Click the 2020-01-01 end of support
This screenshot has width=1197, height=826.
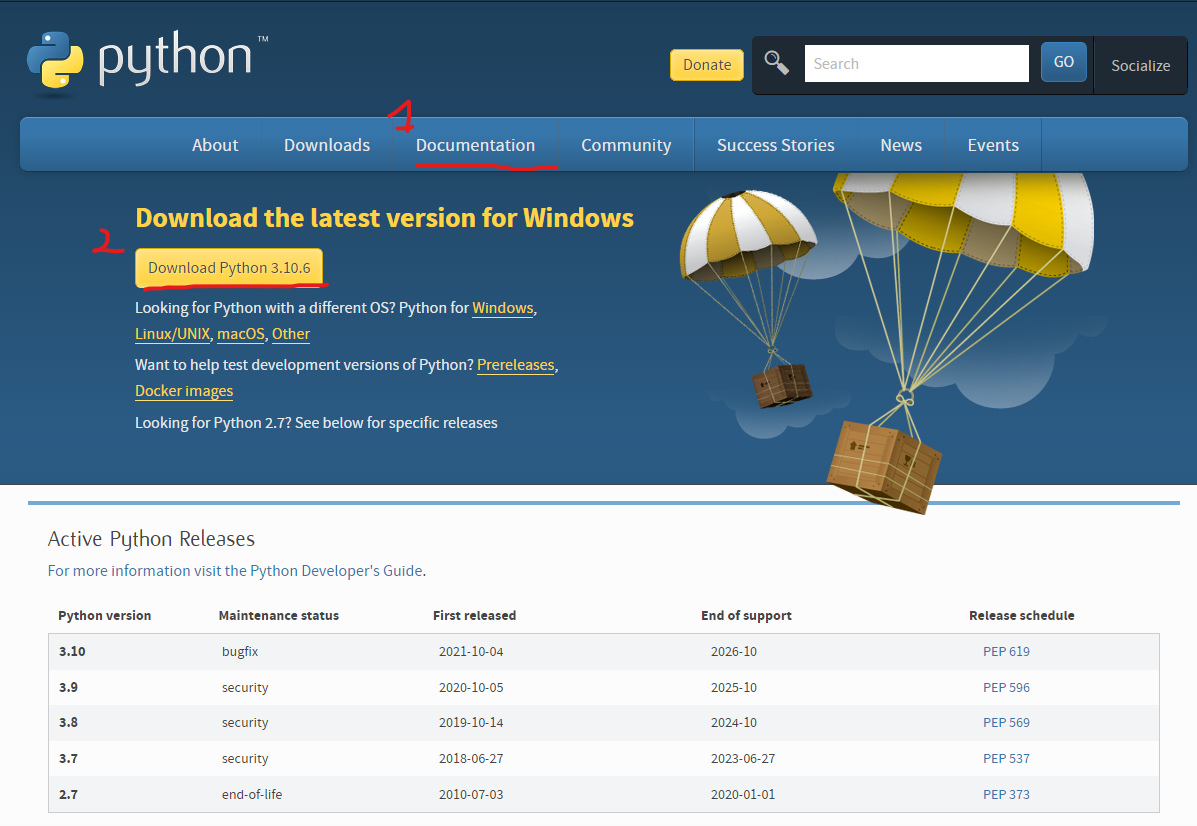click(x=743, y=794)
